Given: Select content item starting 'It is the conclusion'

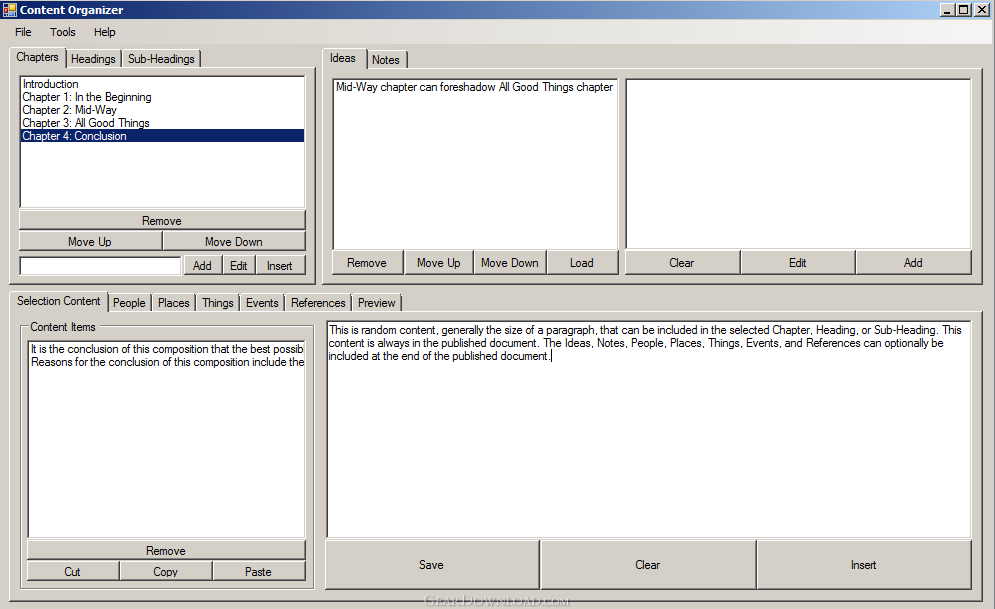Looking at the screenshot, I should (167, 349).
